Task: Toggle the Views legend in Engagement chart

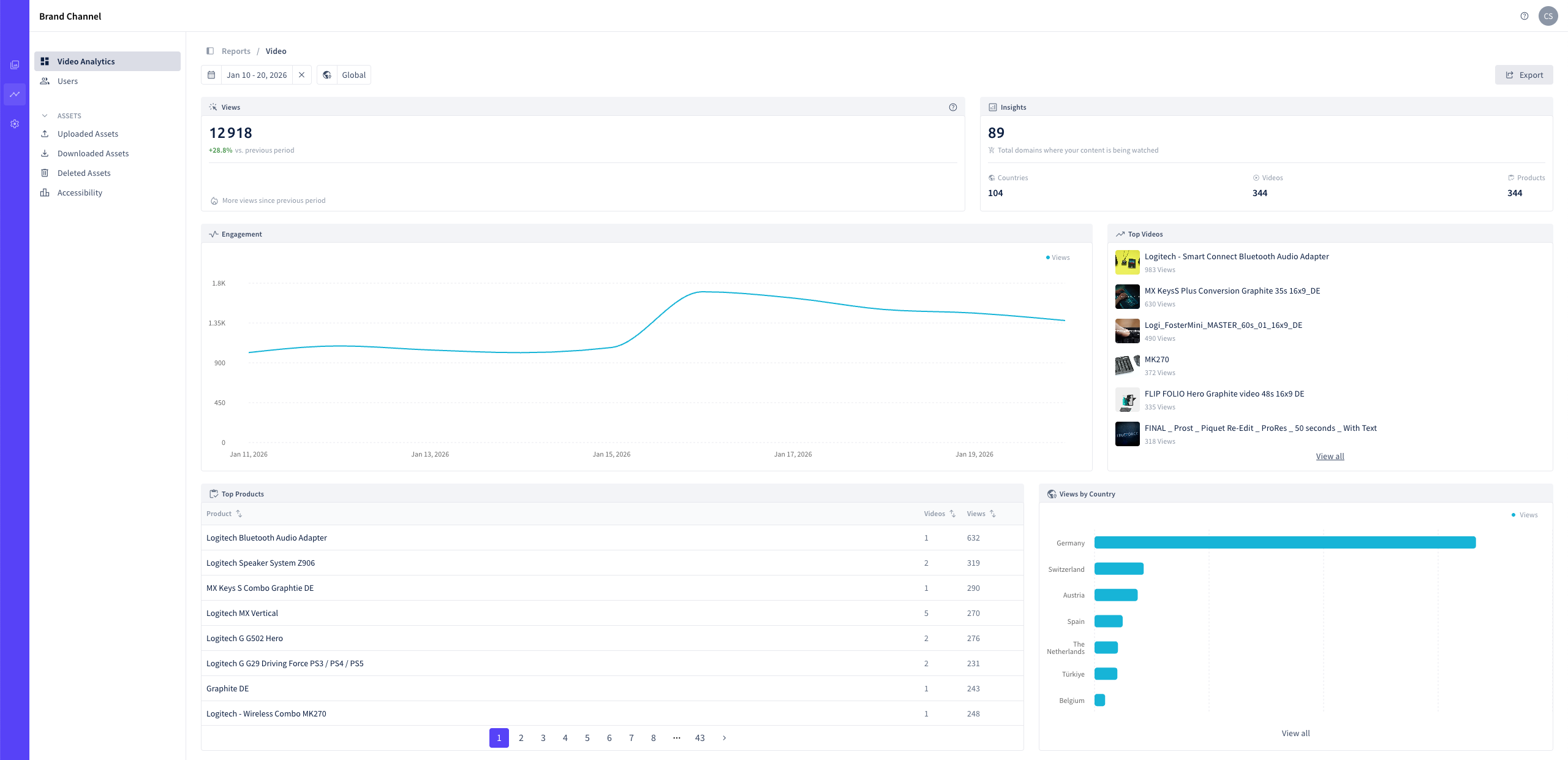Action: [1058, 257]
